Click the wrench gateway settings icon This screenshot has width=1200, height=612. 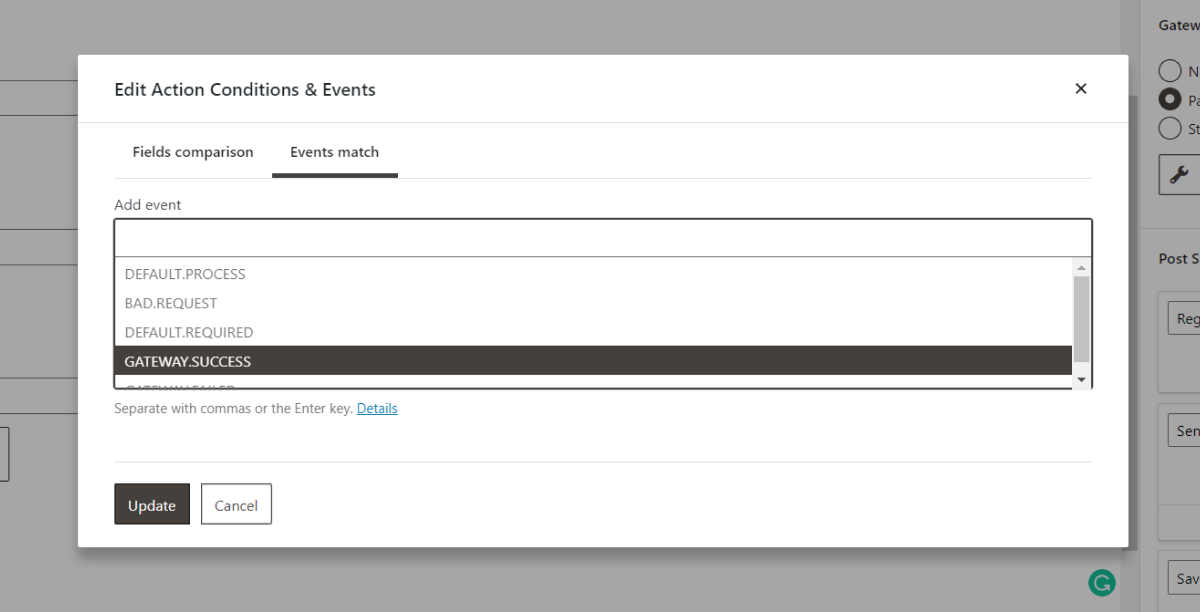pos(1178,174)
